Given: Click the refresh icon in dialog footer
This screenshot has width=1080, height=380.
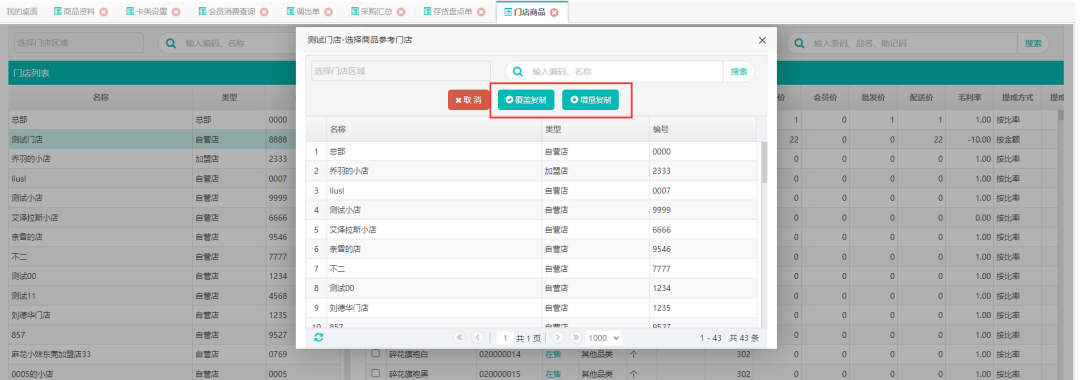Looking at the screenshot, I should pos(318,338).
